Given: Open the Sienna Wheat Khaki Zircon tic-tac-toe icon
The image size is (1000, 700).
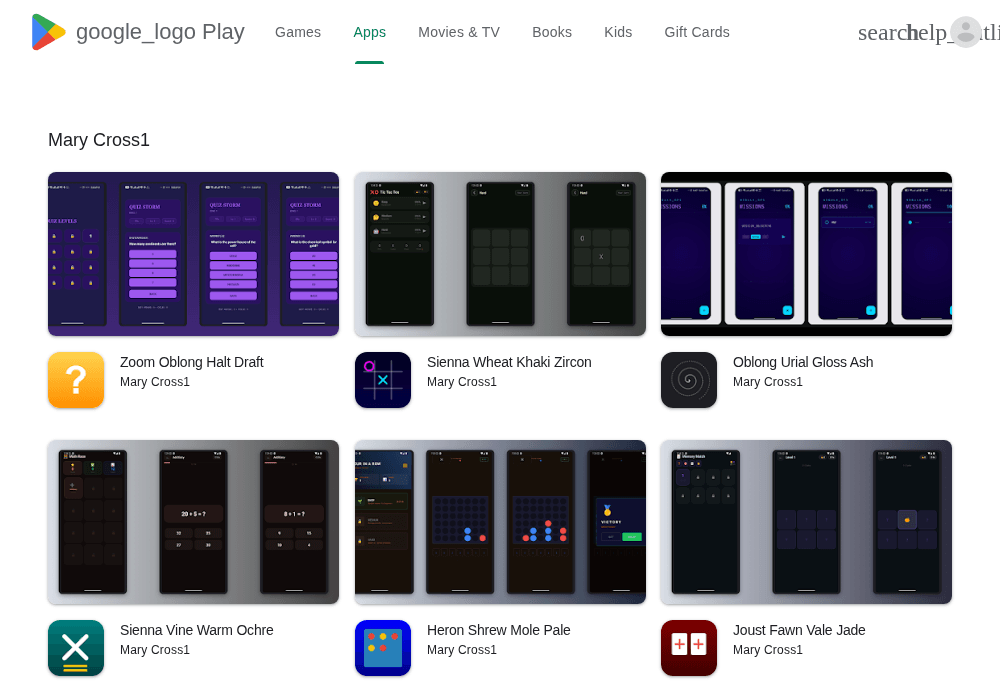Looking at the screenshot, I should coord(383,380).
